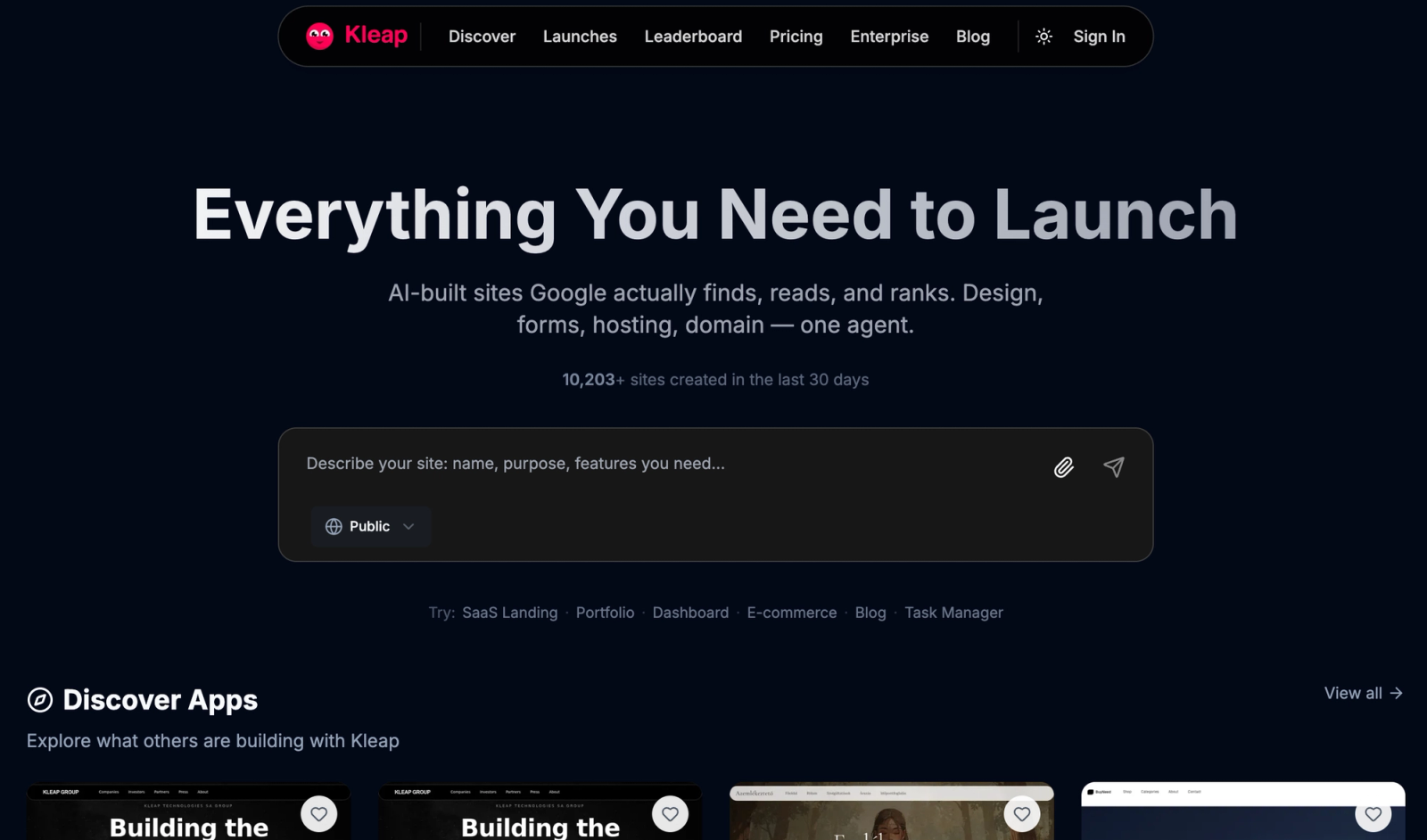Open the forest portrait app thumbnail
The height and width of the screenshot is (840, 1427).
click(891, 811)
